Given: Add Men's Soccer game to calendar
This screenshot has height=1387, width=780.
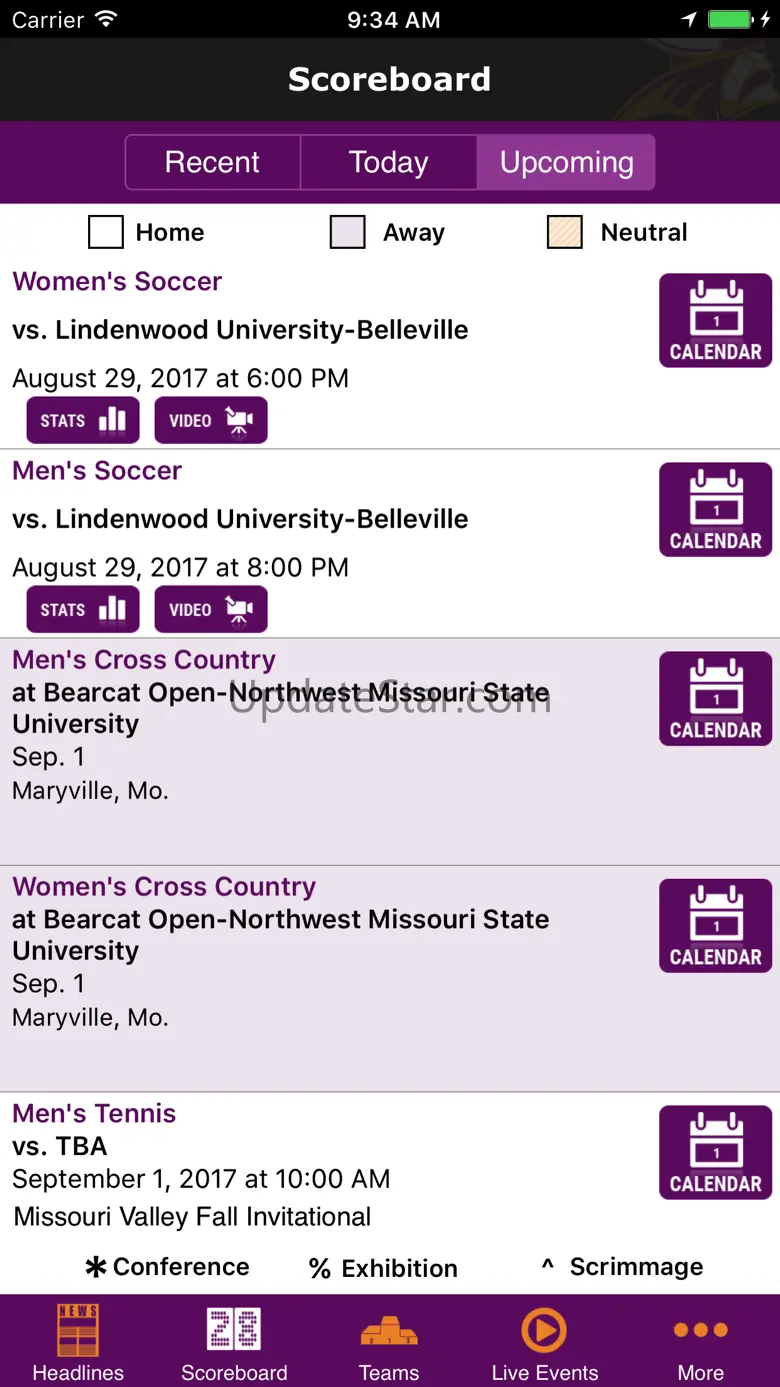Looking at the screenshot, I should tap(715, 509).
